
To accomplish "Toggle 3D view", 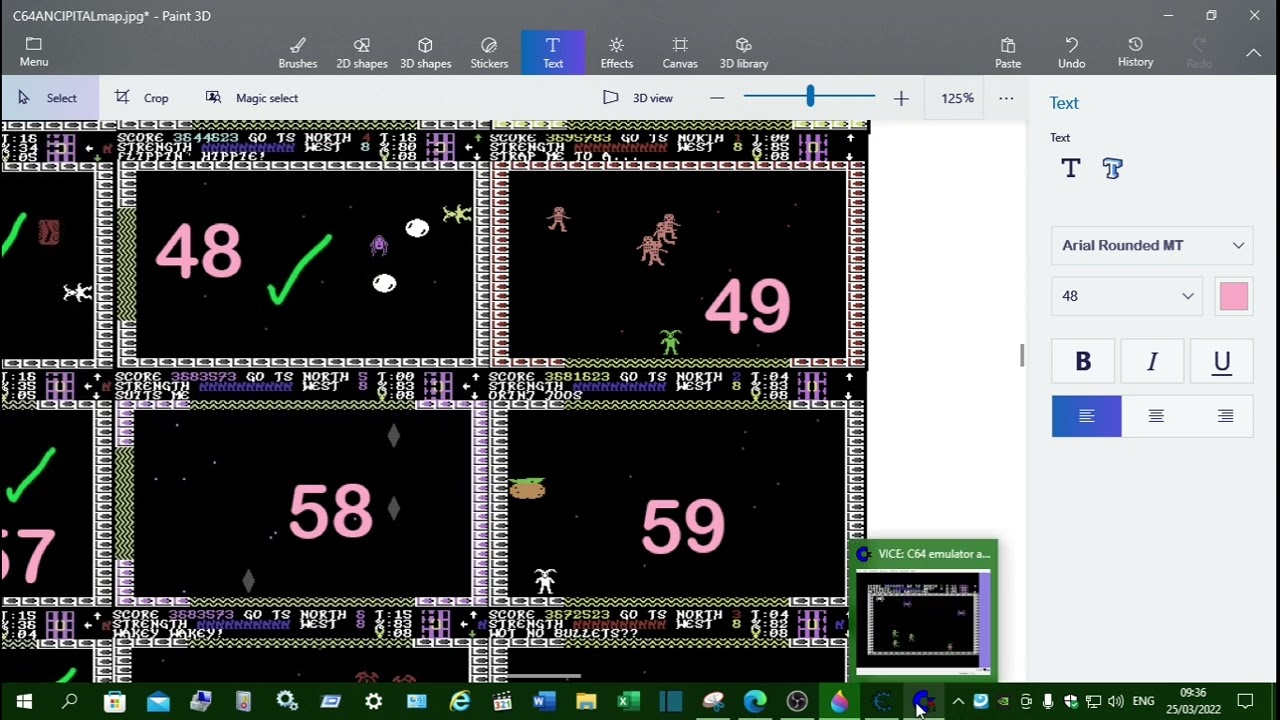I will (638, 98).
